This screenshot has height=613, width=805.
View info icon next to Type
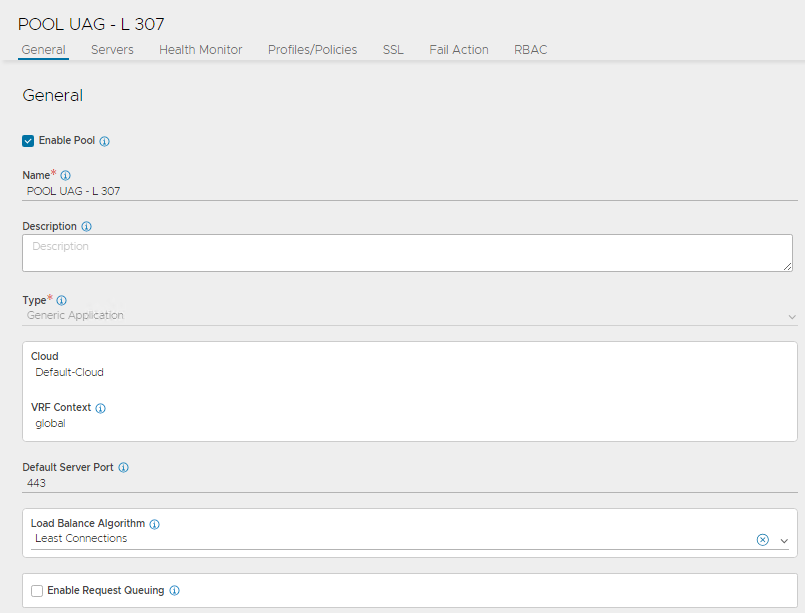(62, 300)
